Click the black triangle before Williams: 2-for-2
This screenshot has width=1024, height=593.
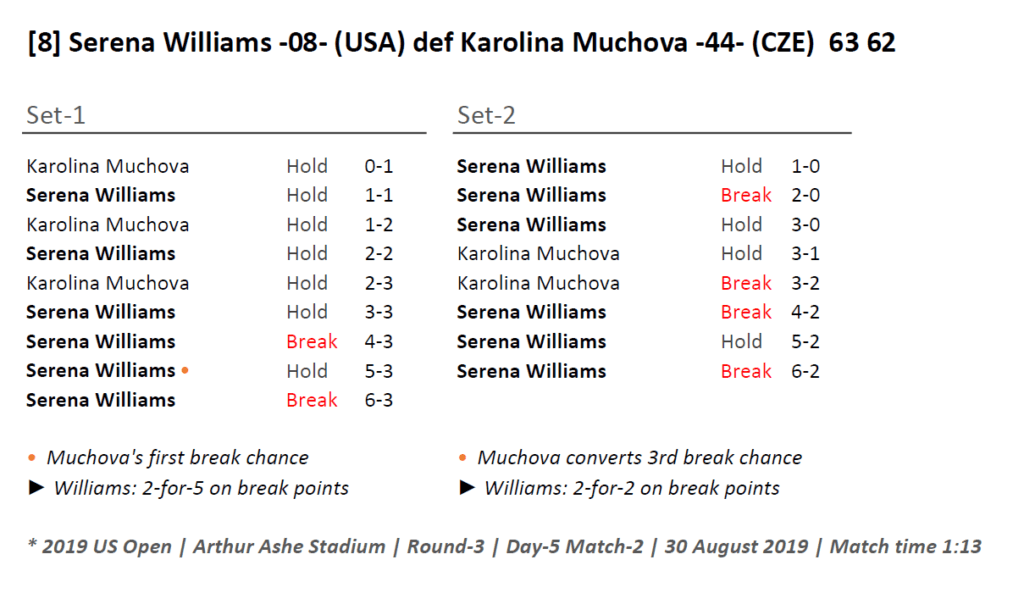[x=465, y=489]
